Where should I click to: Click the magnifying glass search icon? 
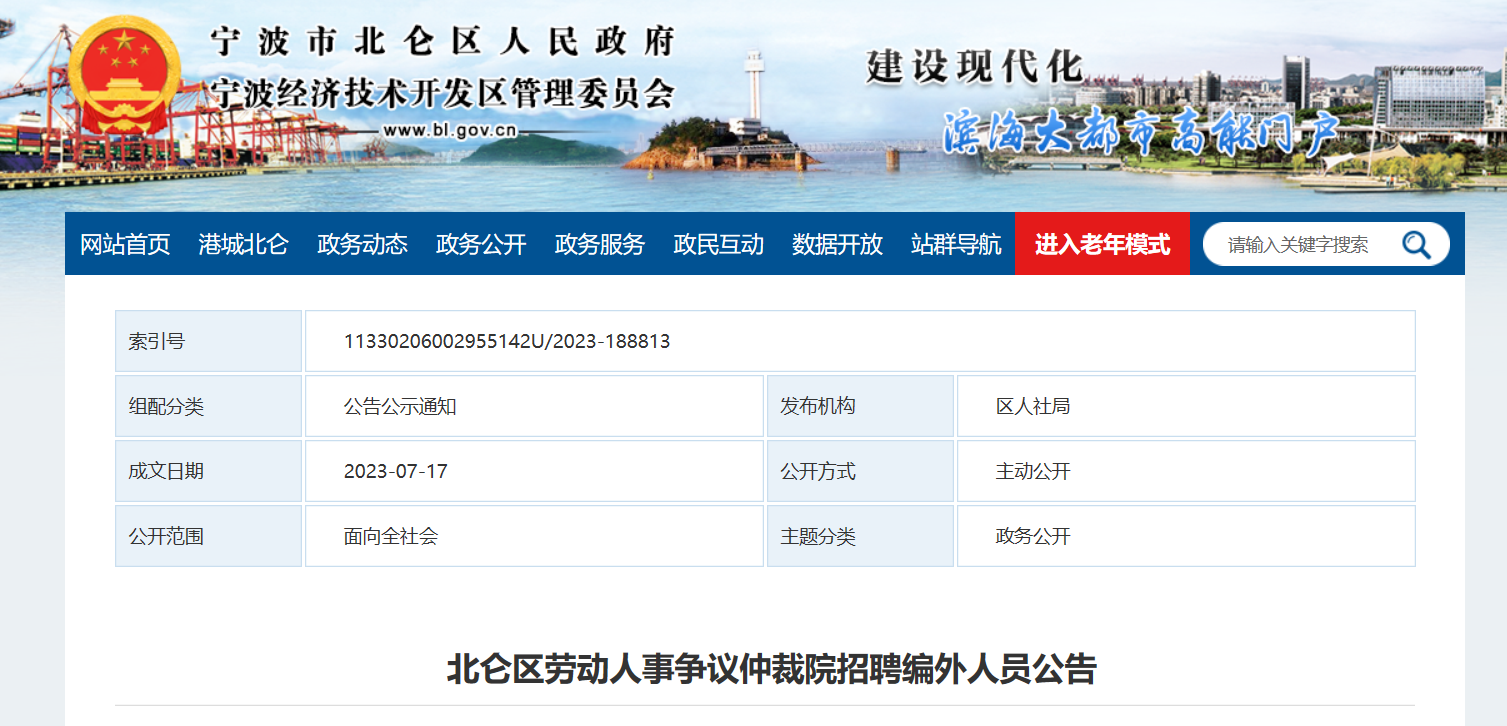(x=1415, y=244)
